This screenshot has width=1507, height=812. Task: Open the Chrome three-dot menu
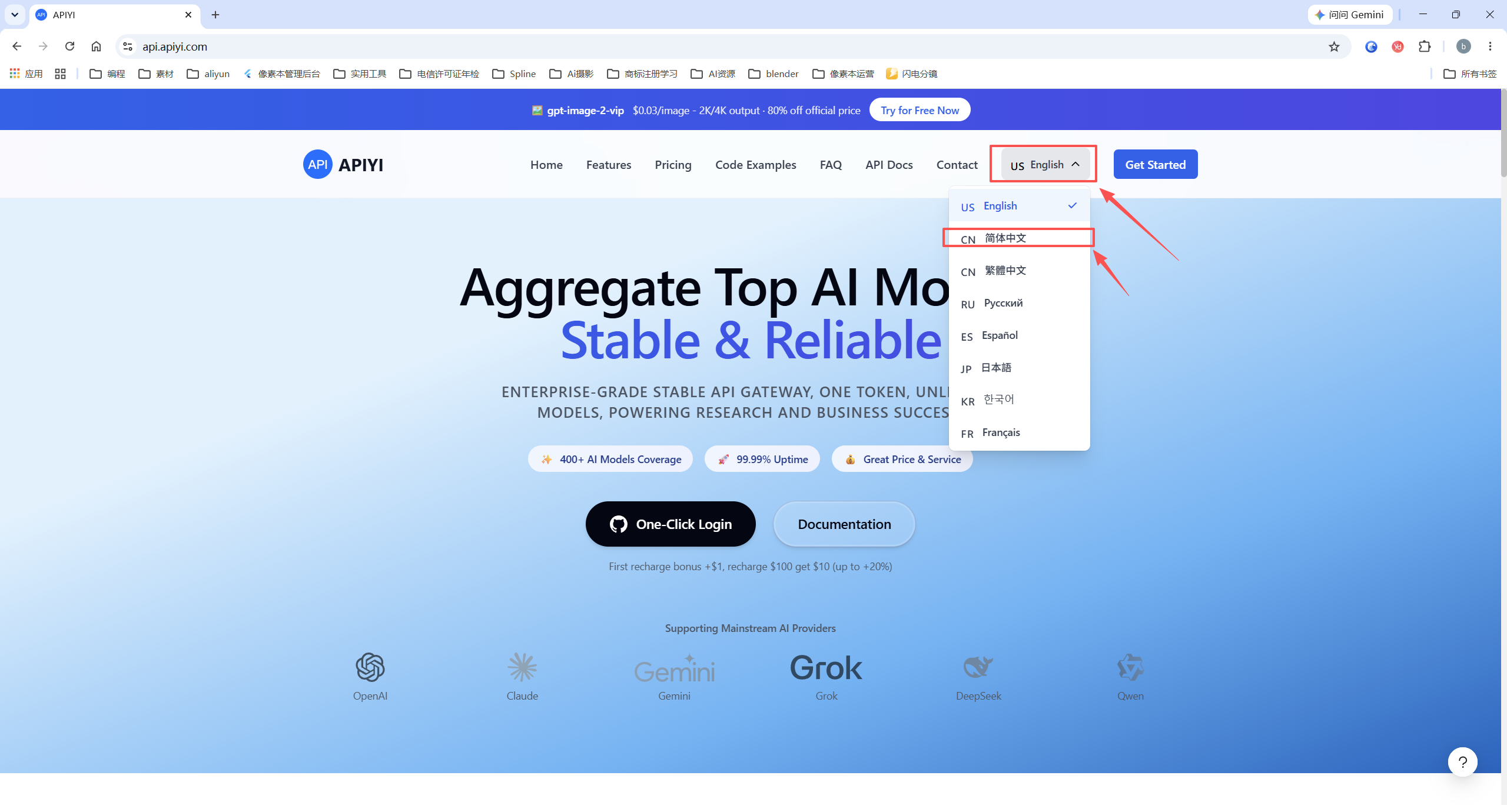point(1490,46)
